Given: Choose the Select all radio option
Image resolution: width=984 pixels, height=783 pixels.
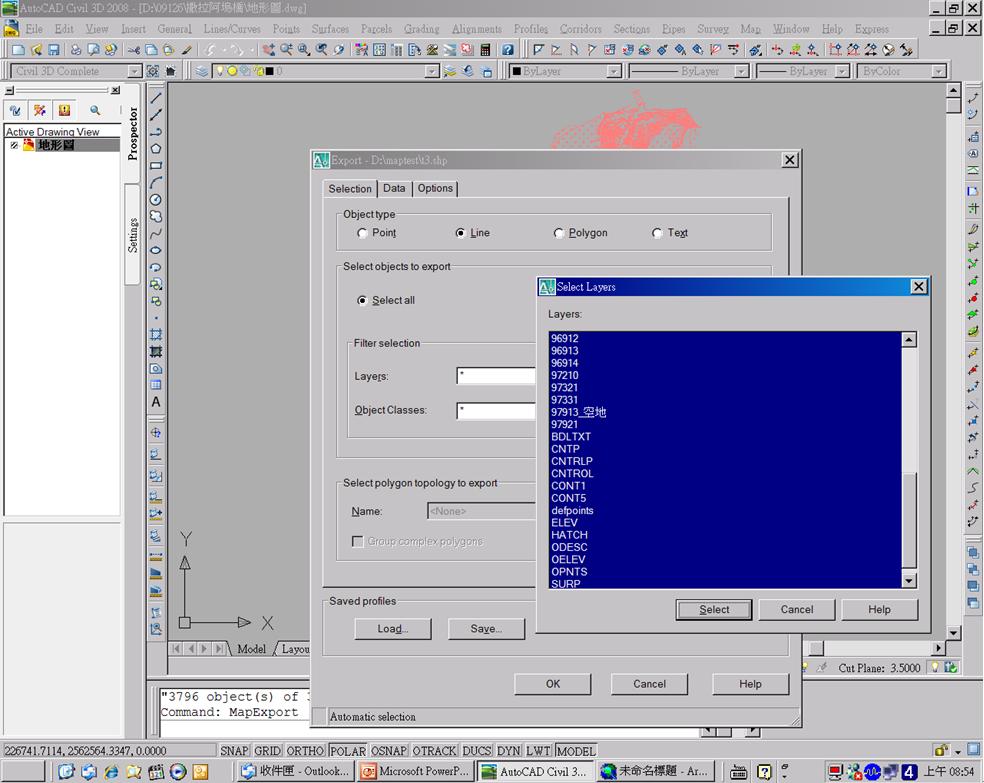Looking at the screenshot, I should pos(362,301).
